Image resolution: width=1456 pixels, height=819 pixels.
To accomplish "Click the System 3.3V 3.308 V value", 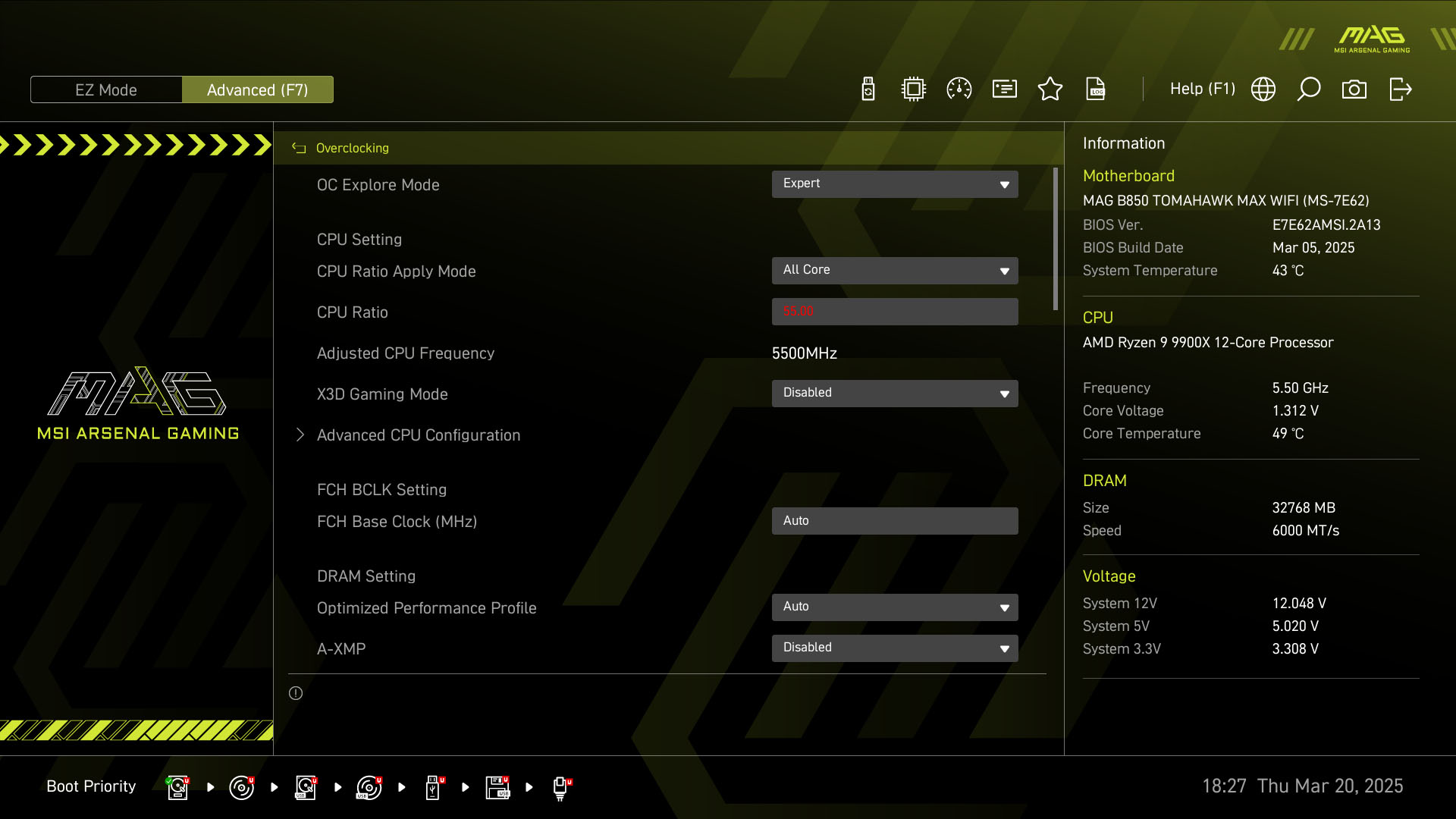I will (x=1294, y=649).
